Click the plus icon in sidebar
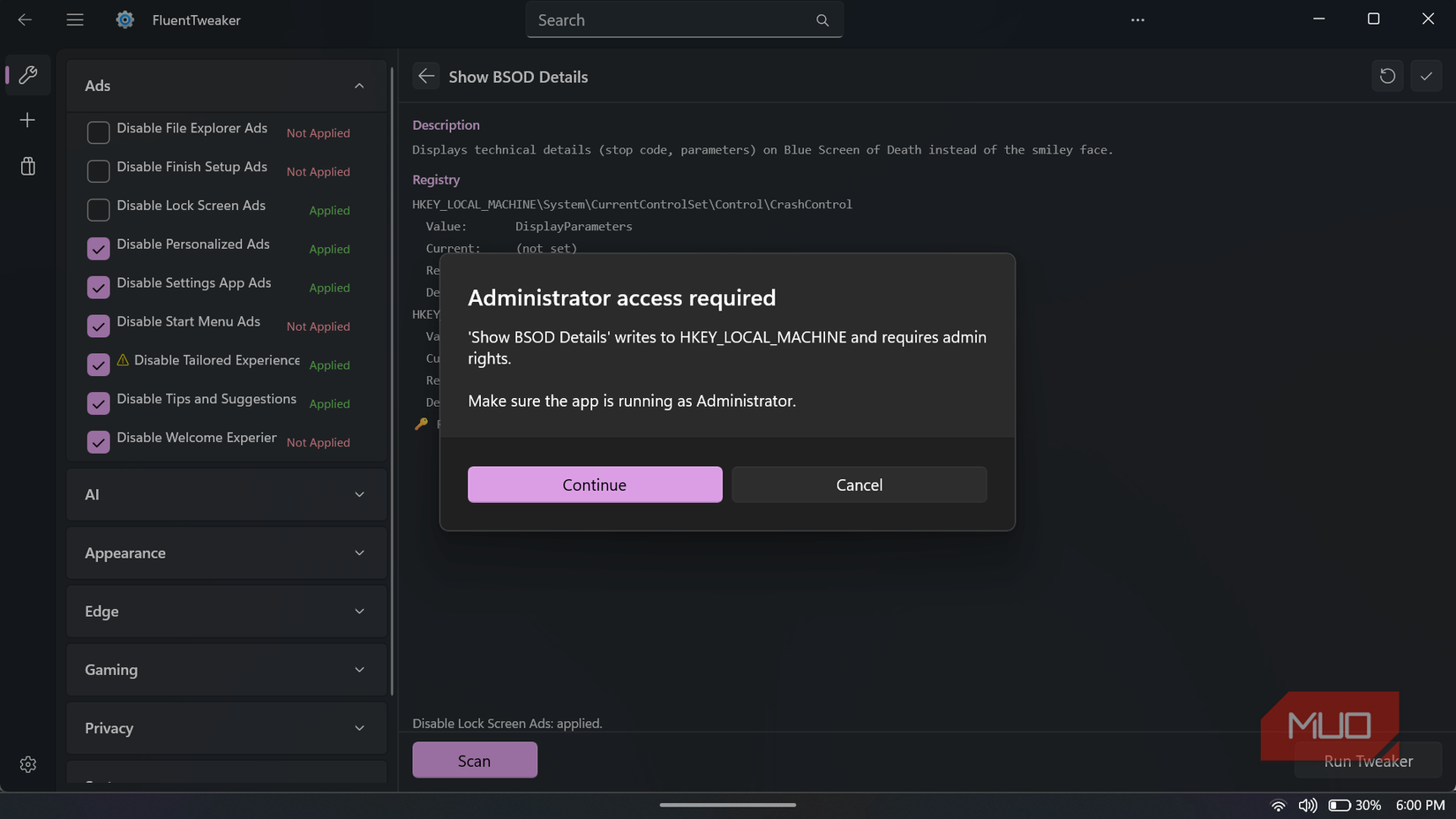The image size is (1456, 819). click(27, 120)
